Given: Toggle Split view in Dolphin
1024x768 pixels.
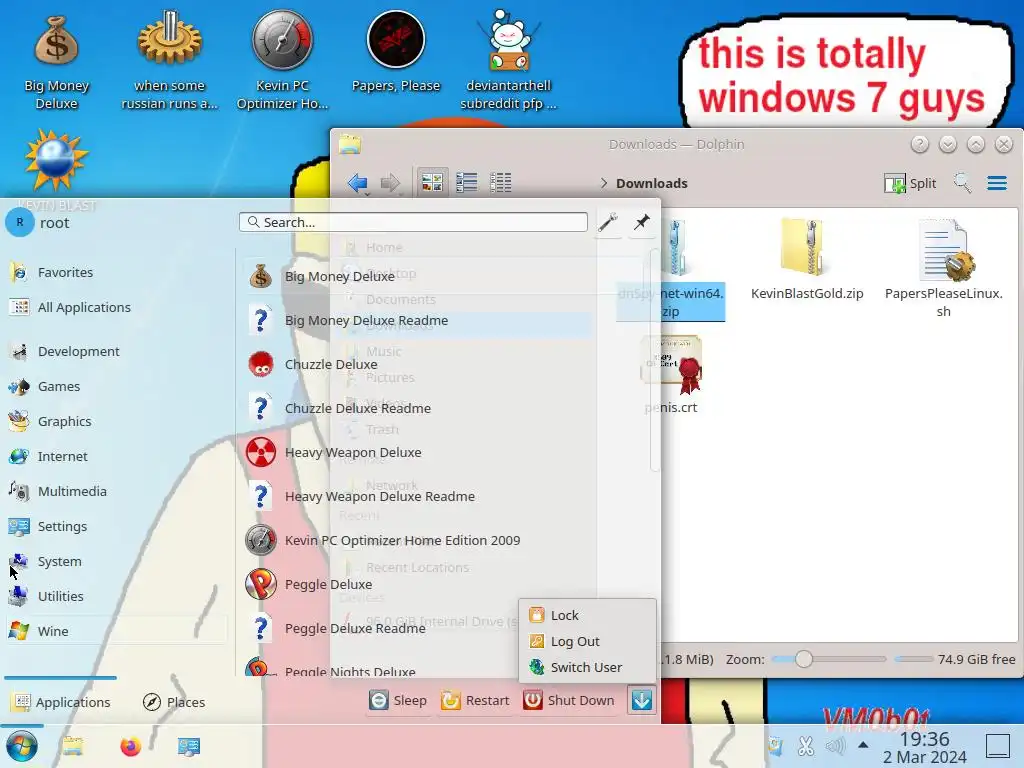Looking at the screenshot, I should [x=910, y=184].
